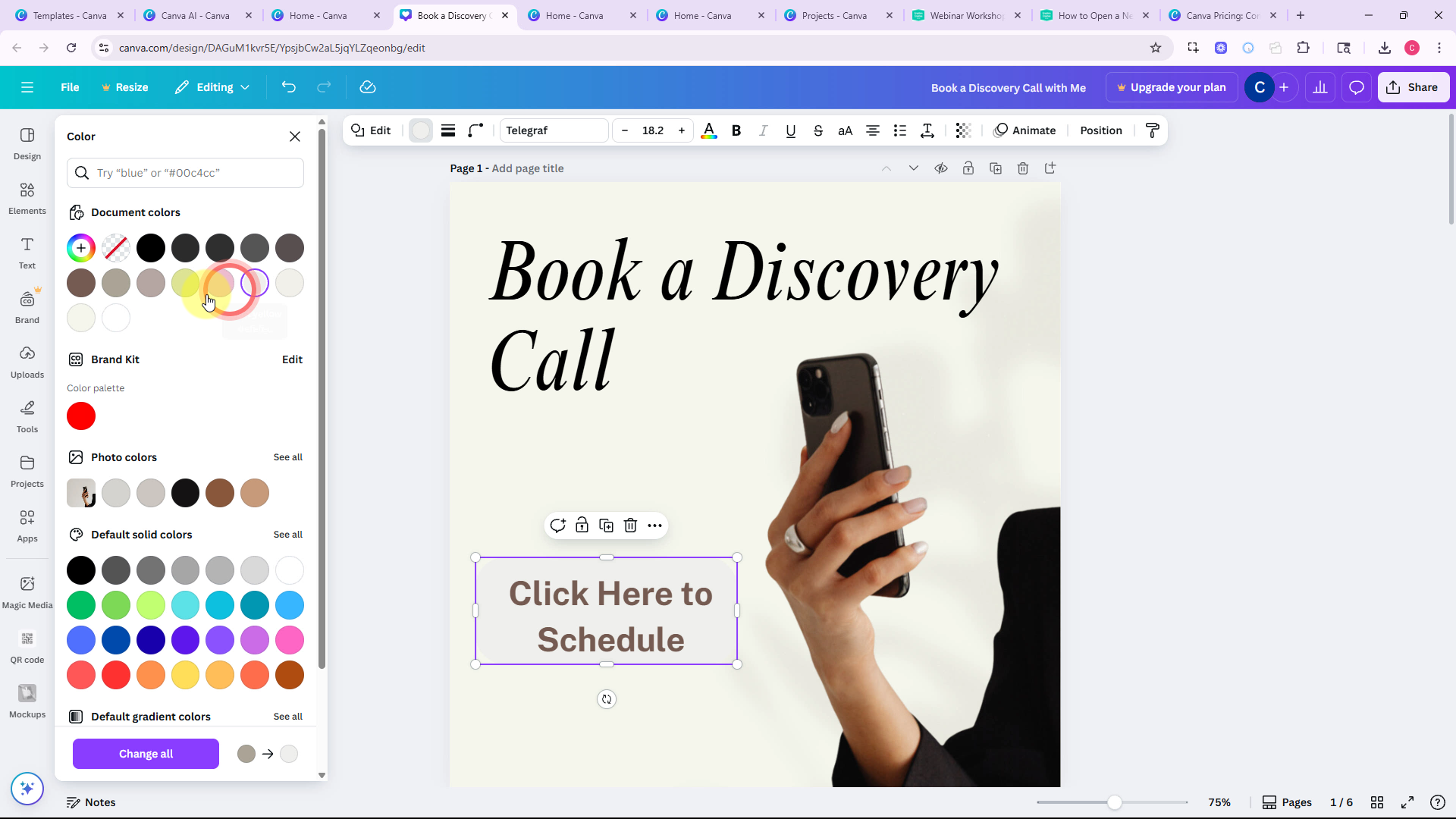1456x819 pixels.
Task: Lock page 1
Action: 968,168
